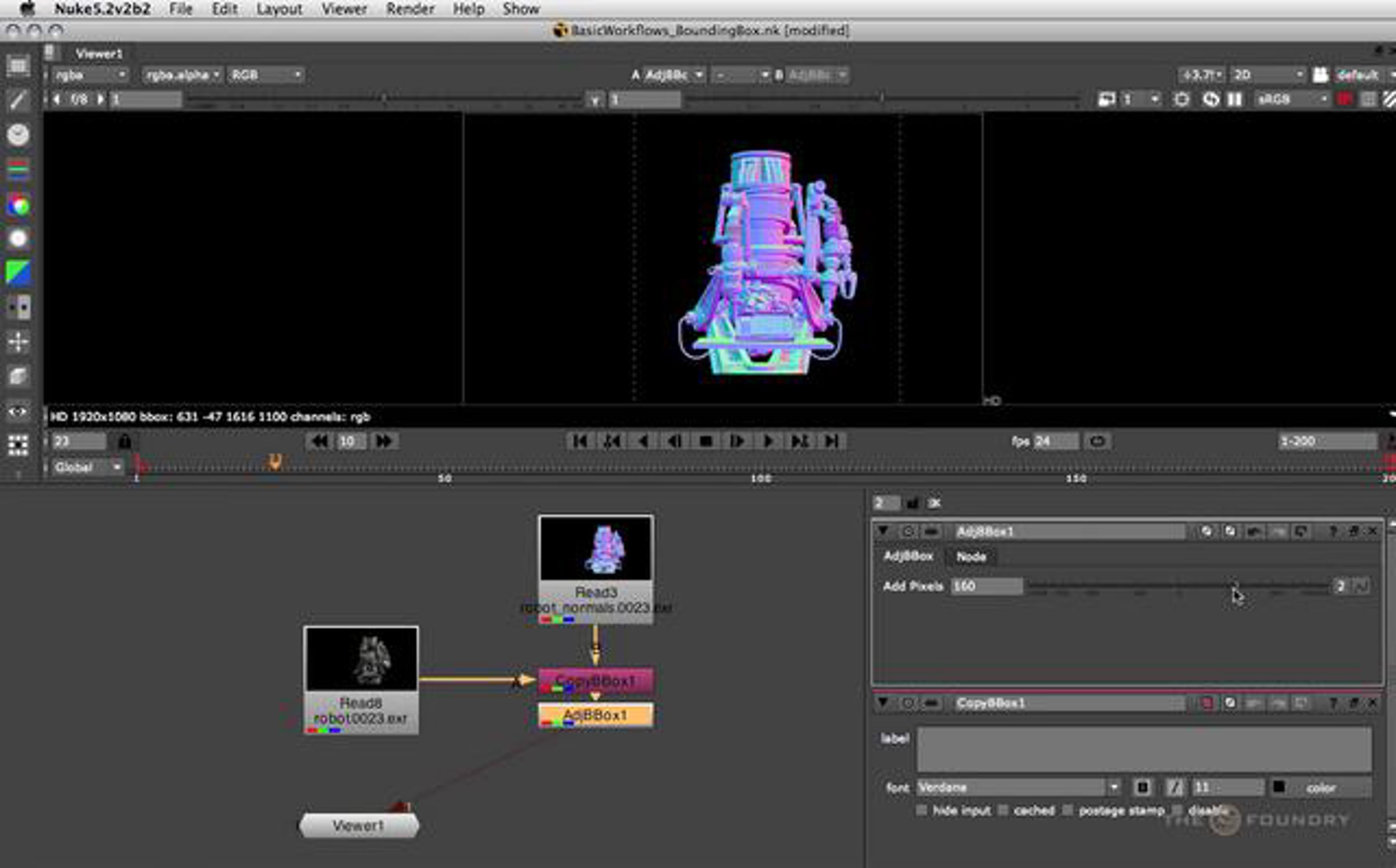Open the Time nodes clock icon
Viewport: 1396px width, 868px height.
click(18, 135)
